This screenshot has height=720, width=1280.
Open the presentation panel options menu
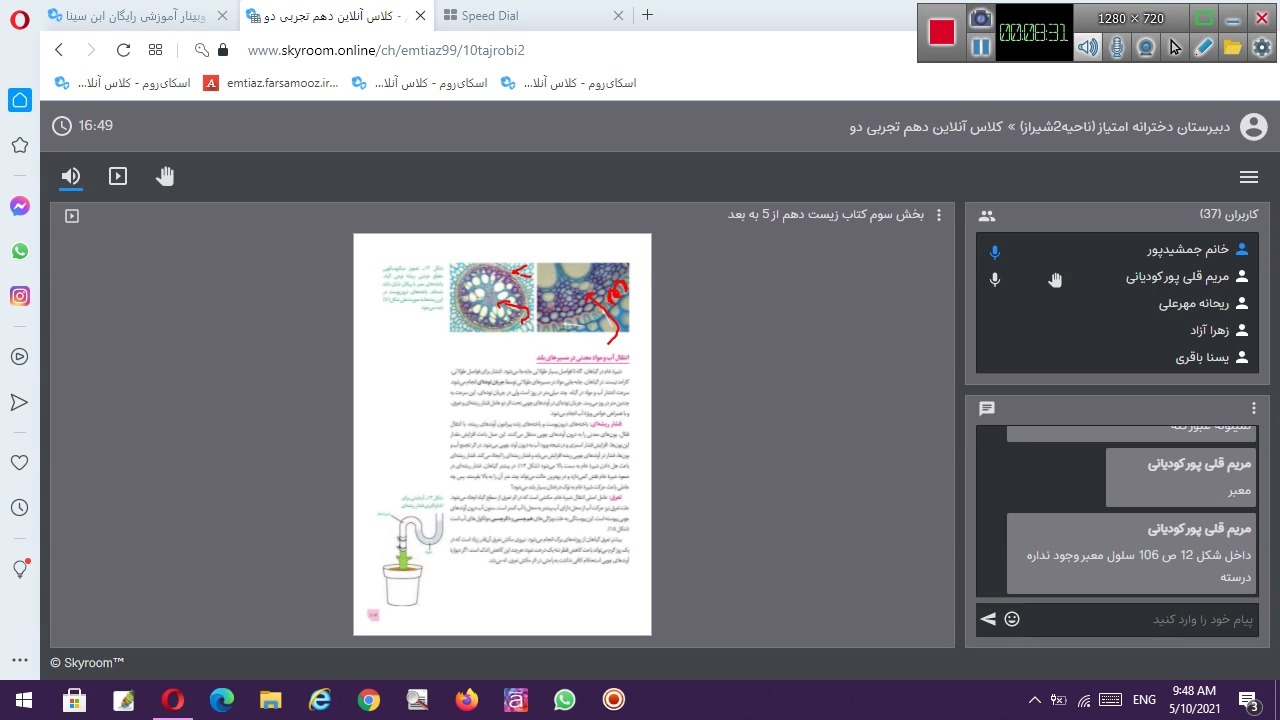tap(938, 215)
